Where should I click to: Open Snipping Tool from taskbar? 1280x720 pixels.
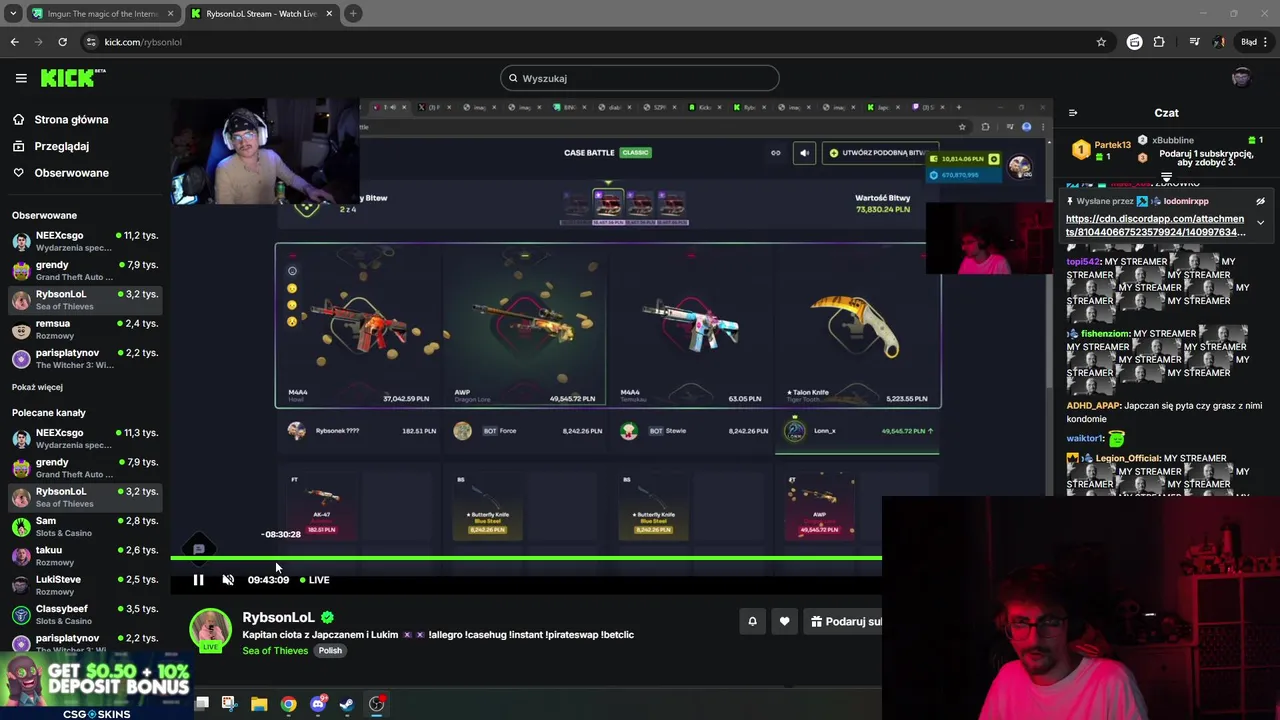coord(229,704)
